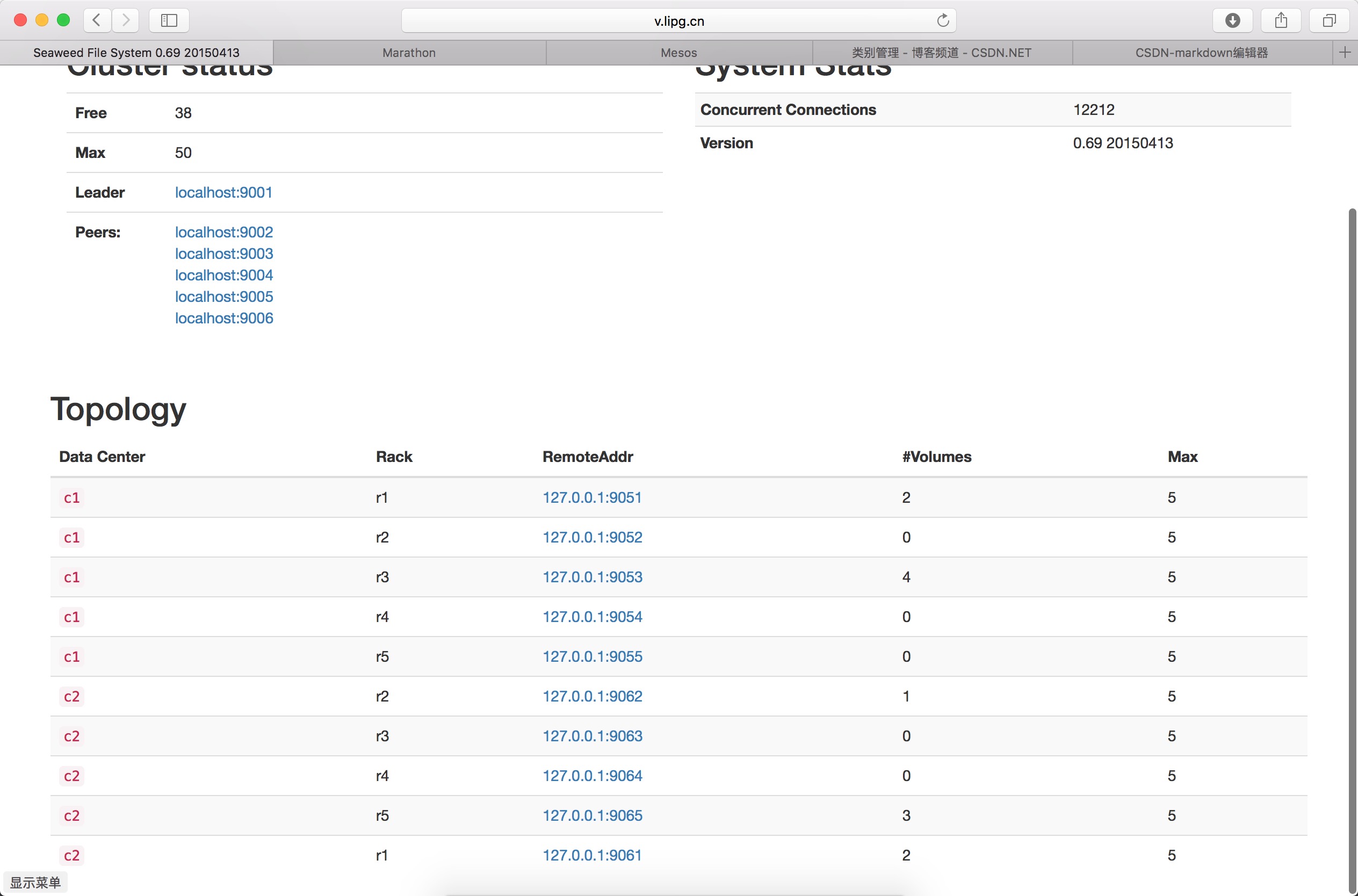Click the Rack column header
This screenshot has height=896, width=1358.
(x=394, y=457)
